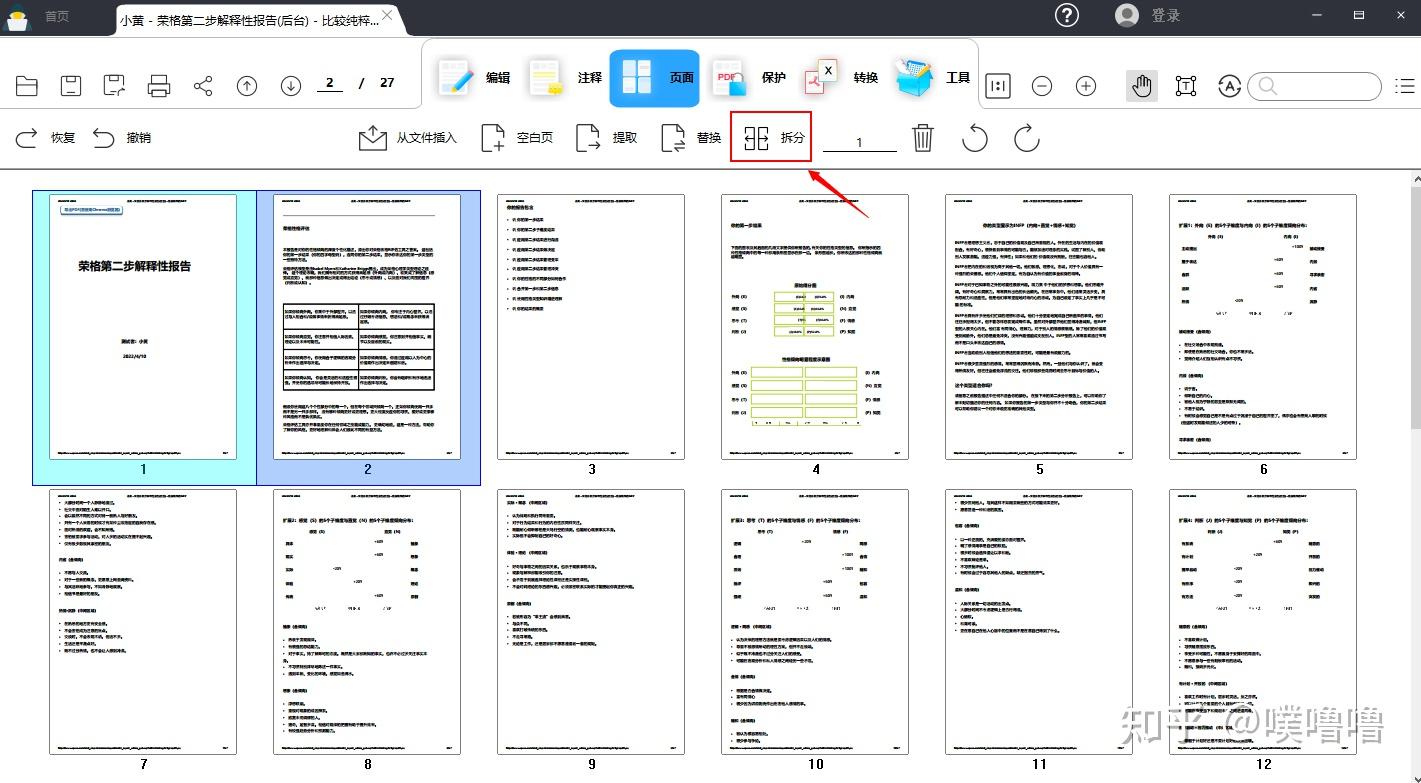The height and width of the screenshot is (783, 1421).
Task: Open the 注释 (Annotate) tab
Action: coord(565,78)
